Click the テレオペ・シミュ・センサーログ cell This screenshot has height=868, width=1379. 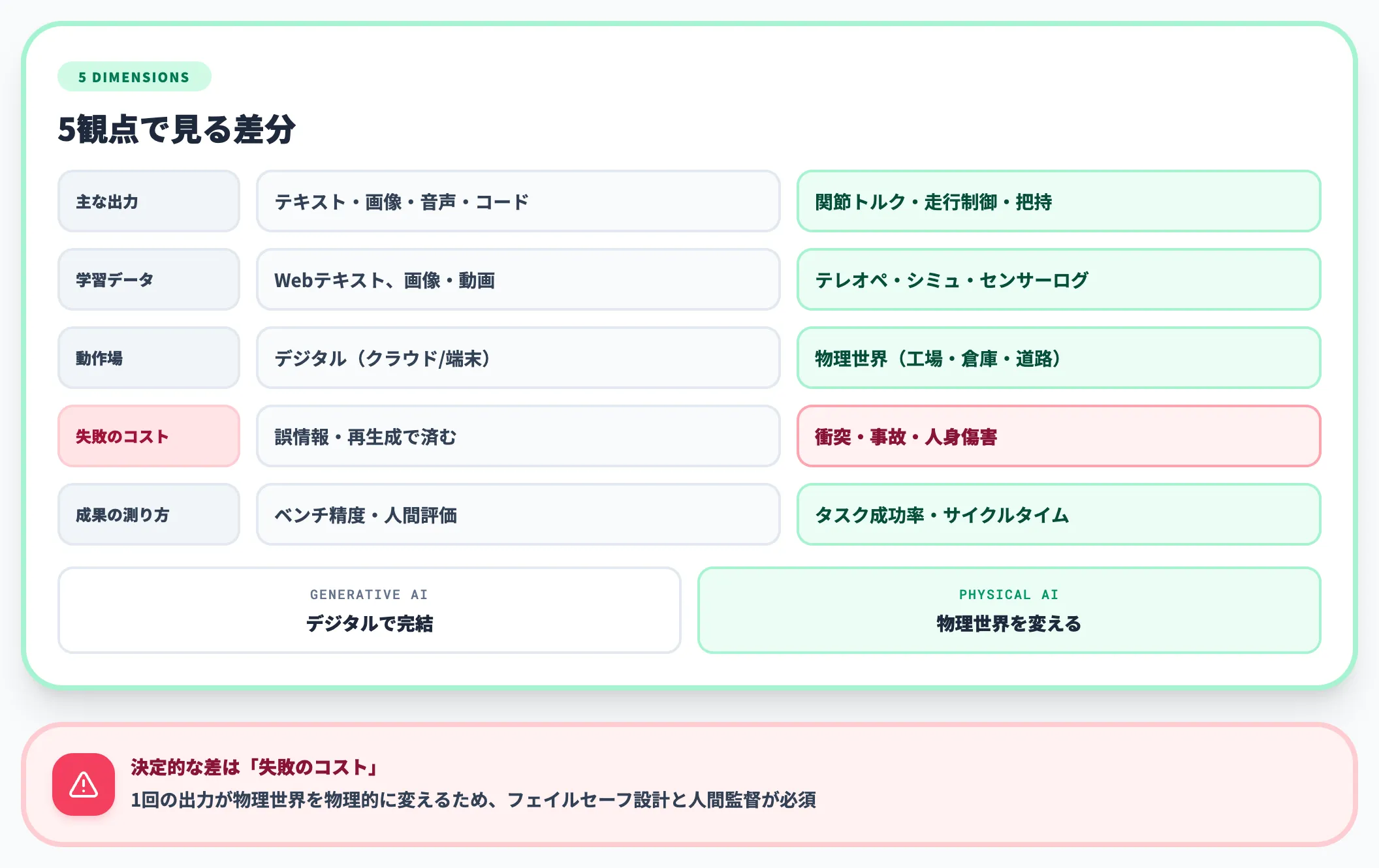1059,280
